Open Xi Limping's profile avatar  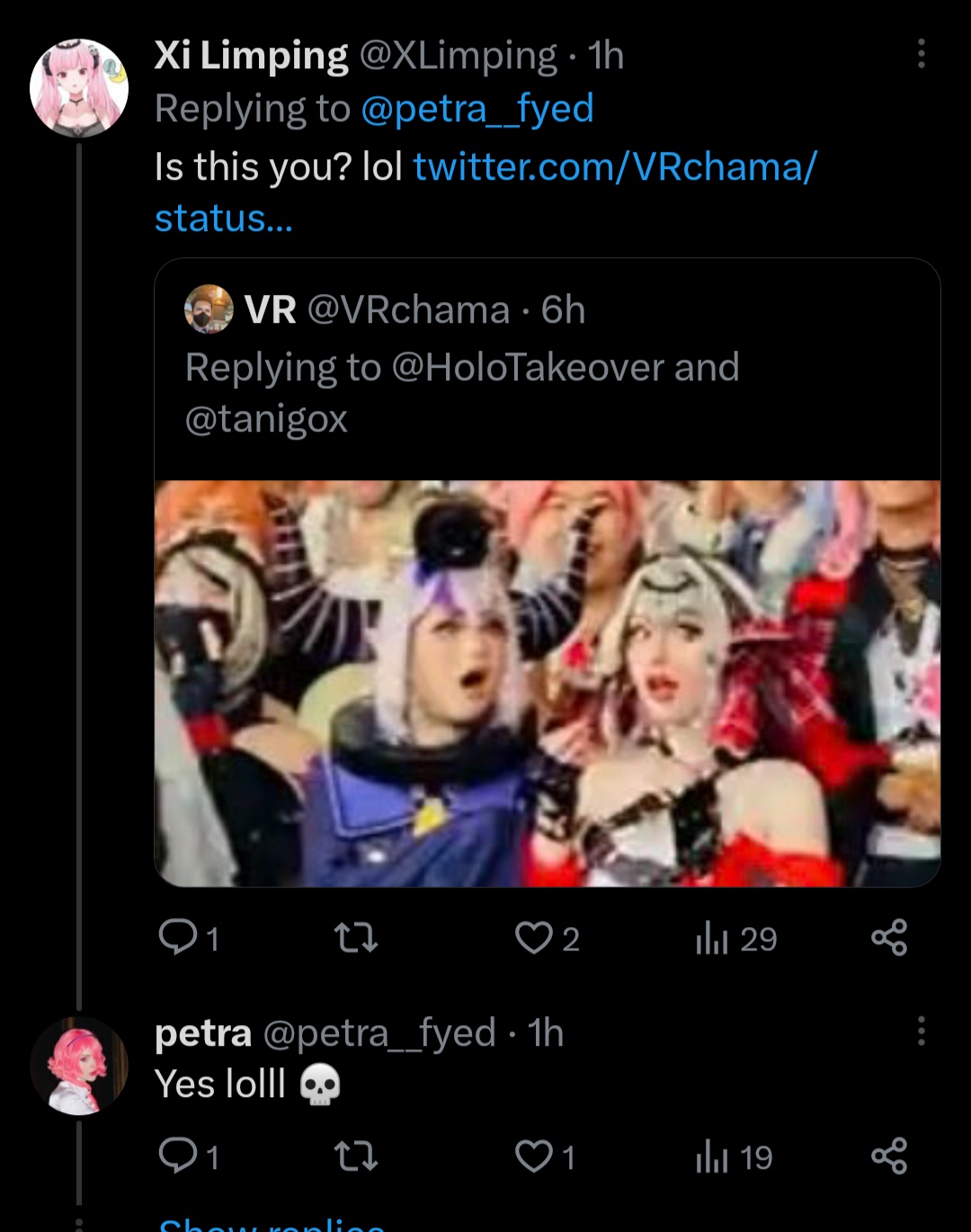pos(79,88)
